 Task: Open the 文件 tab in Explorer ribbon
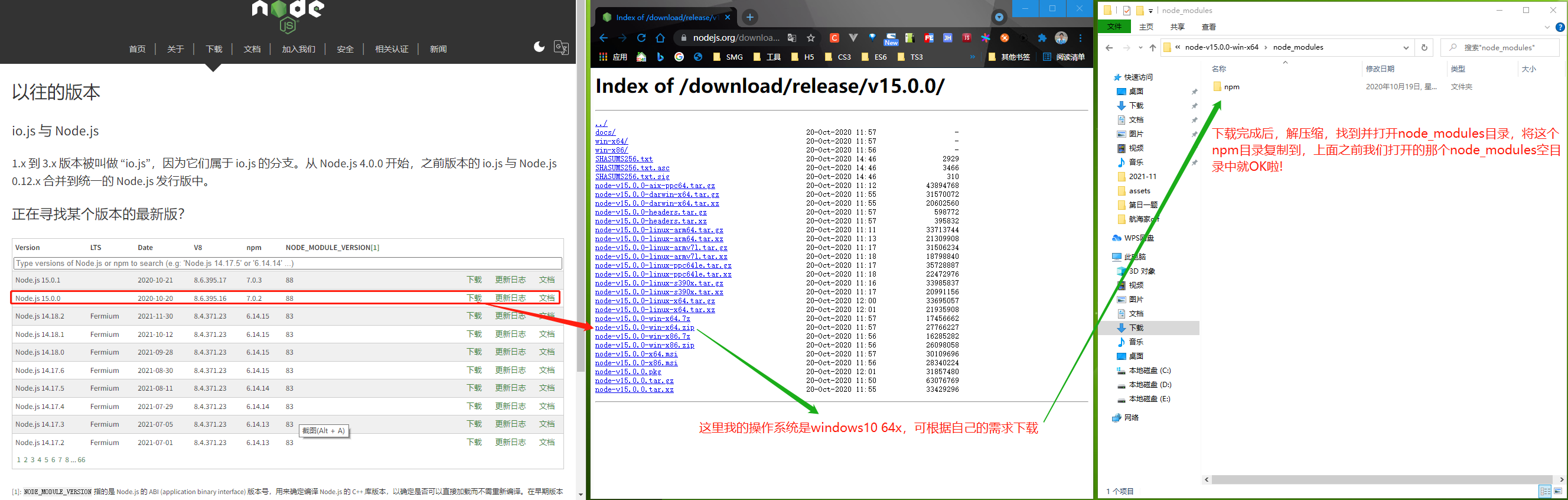pos(1114,26)
